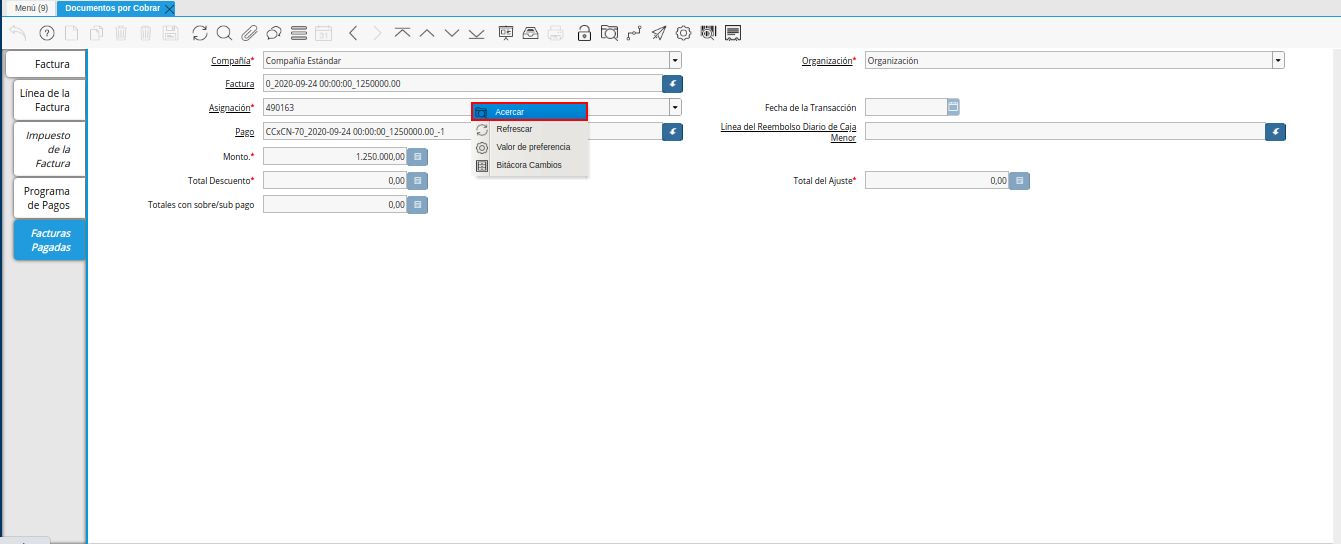Viewport: 1341px width, 544px height.
Task: Open the Find record magnifier icon
Action: point(224,33)
